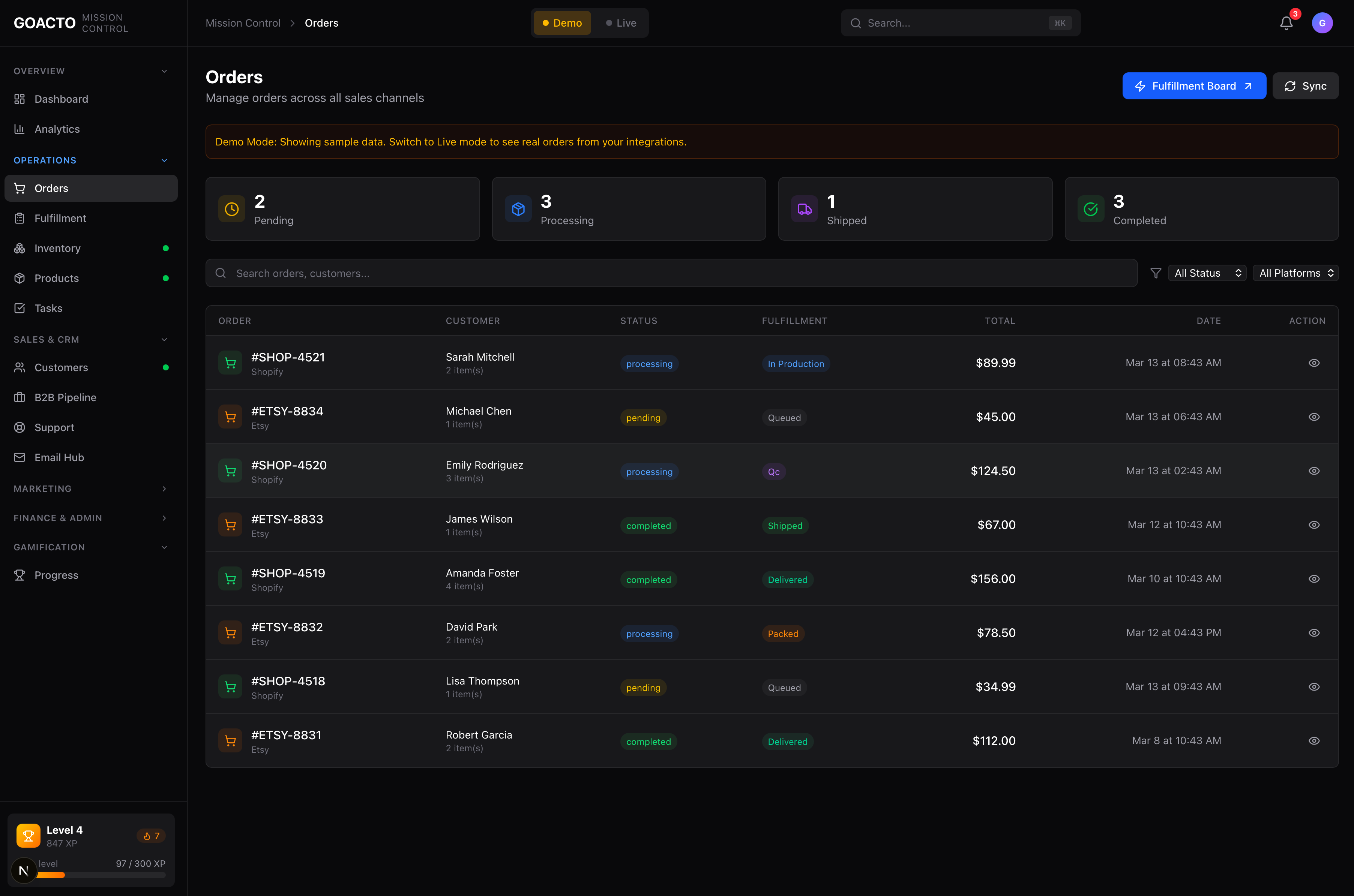Screen dimensions: 1354x896
Task: Open Inventory in the sidebar
Action: 57,249
